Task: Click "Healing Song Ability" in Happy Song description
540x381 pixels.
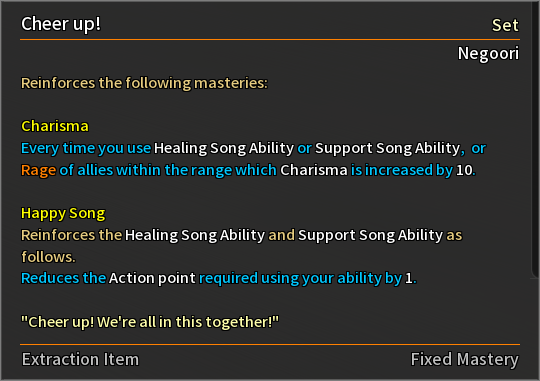Action: [195, 235]
